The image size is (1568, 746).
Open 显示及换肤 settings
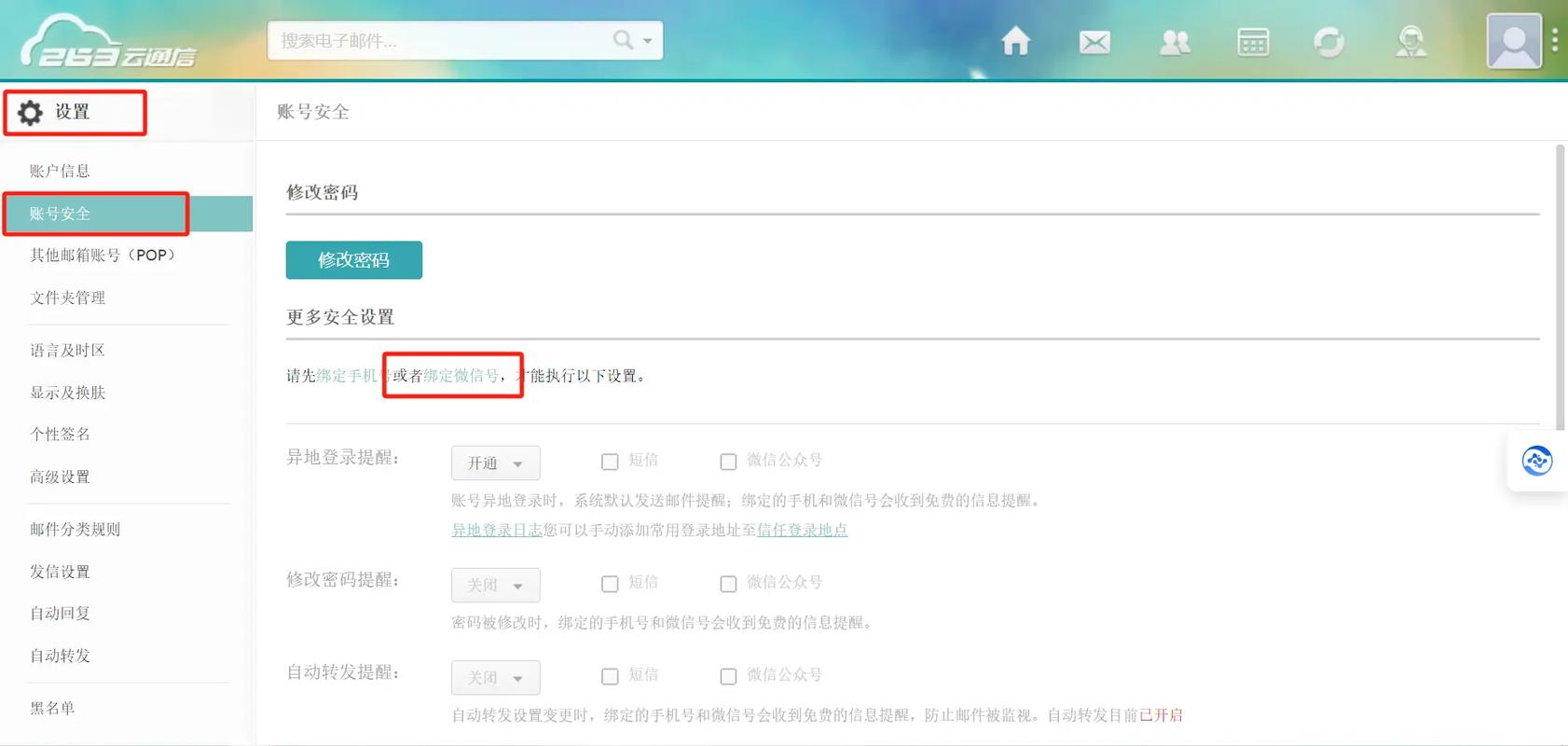pos(67,393)
